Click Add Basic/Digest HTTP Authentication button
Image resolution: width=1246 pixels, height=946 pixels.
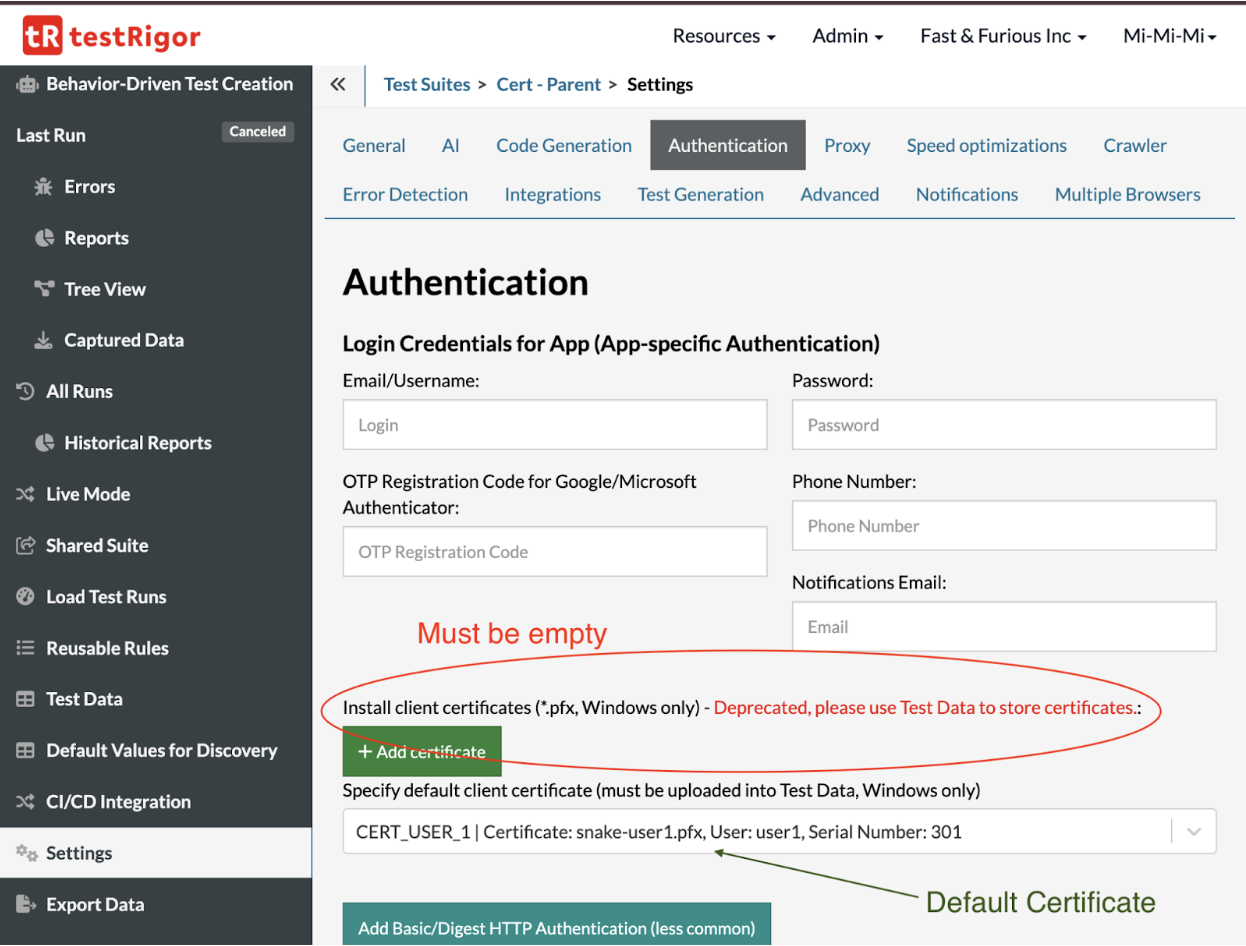pyautogui.click(x=556, y=928)
